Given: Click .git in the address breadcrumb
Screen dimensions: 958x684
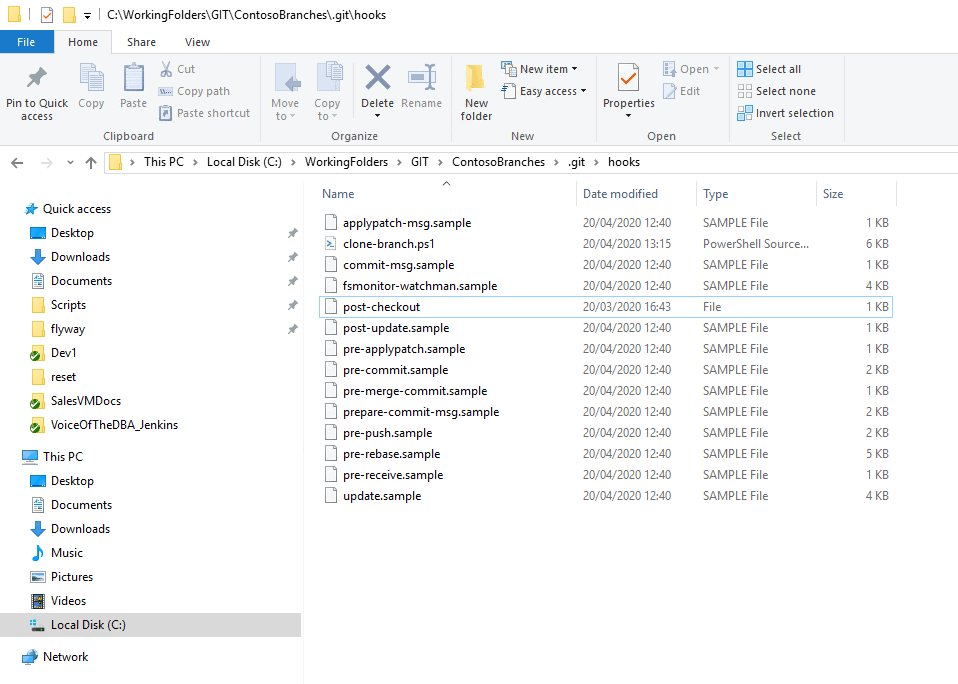Looking at the screenshot, I should (576, 162).
